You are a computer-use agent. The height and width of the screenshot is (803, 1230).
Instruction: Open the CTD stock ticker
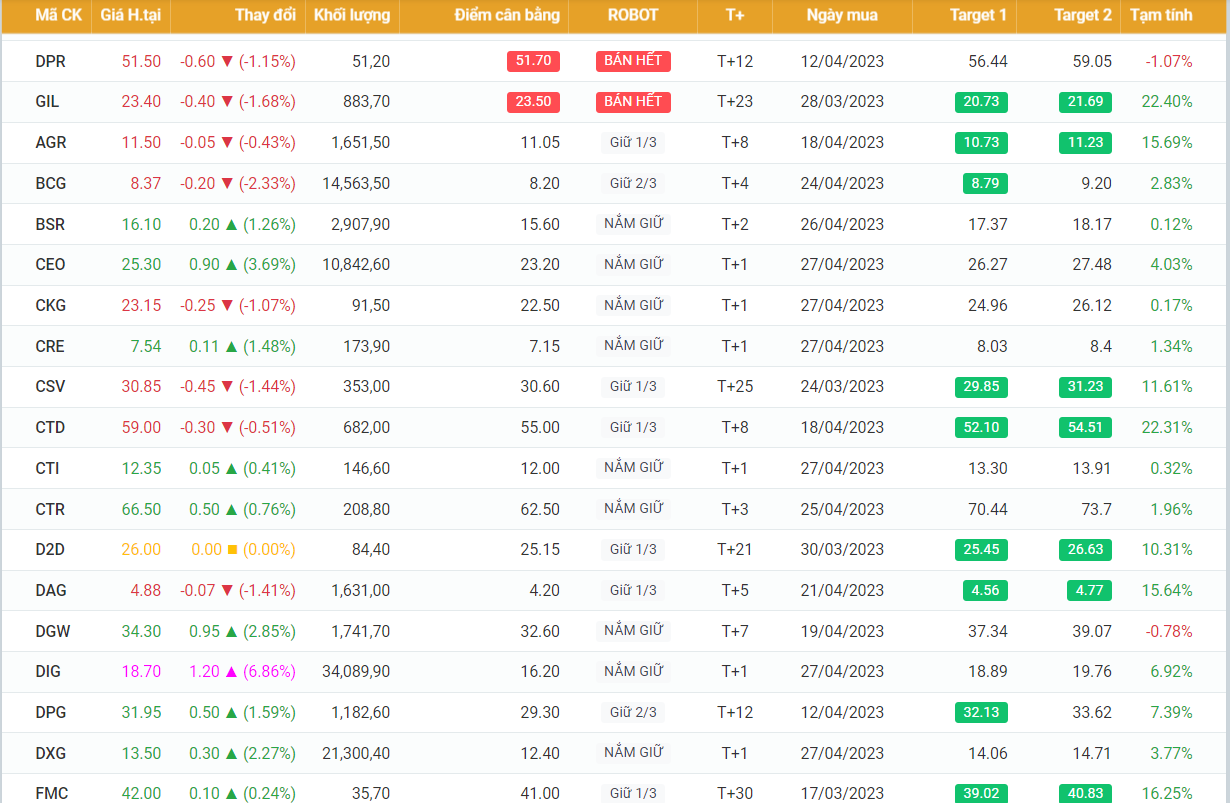[50, 428]
